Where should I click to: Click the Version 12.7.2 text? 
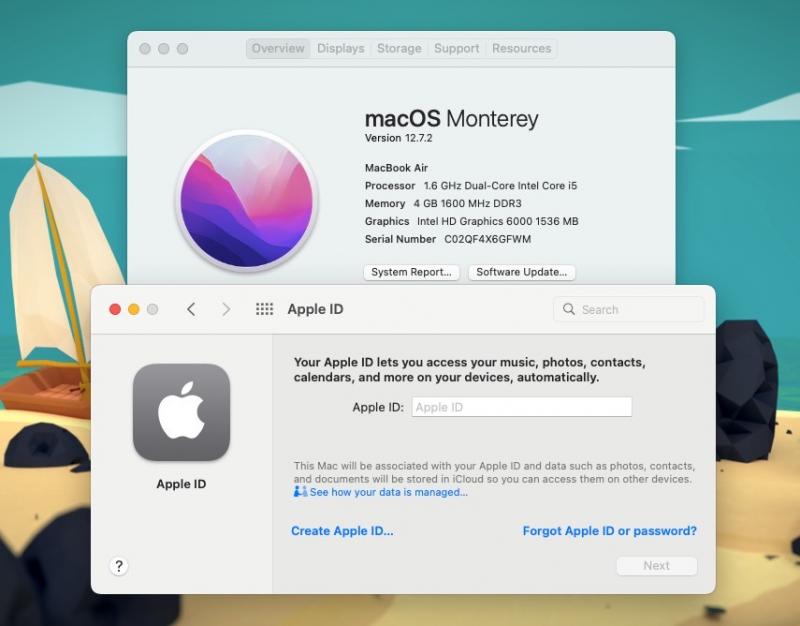point(398,138)
